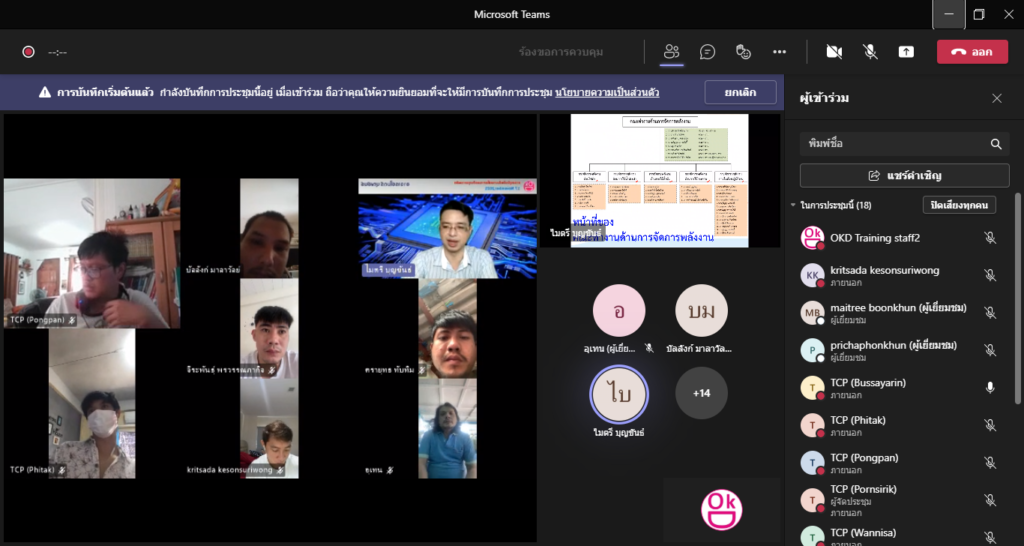1024x546 pixels.
Task: Open the more actions ellipsis menu
Action: pos(779,52)
